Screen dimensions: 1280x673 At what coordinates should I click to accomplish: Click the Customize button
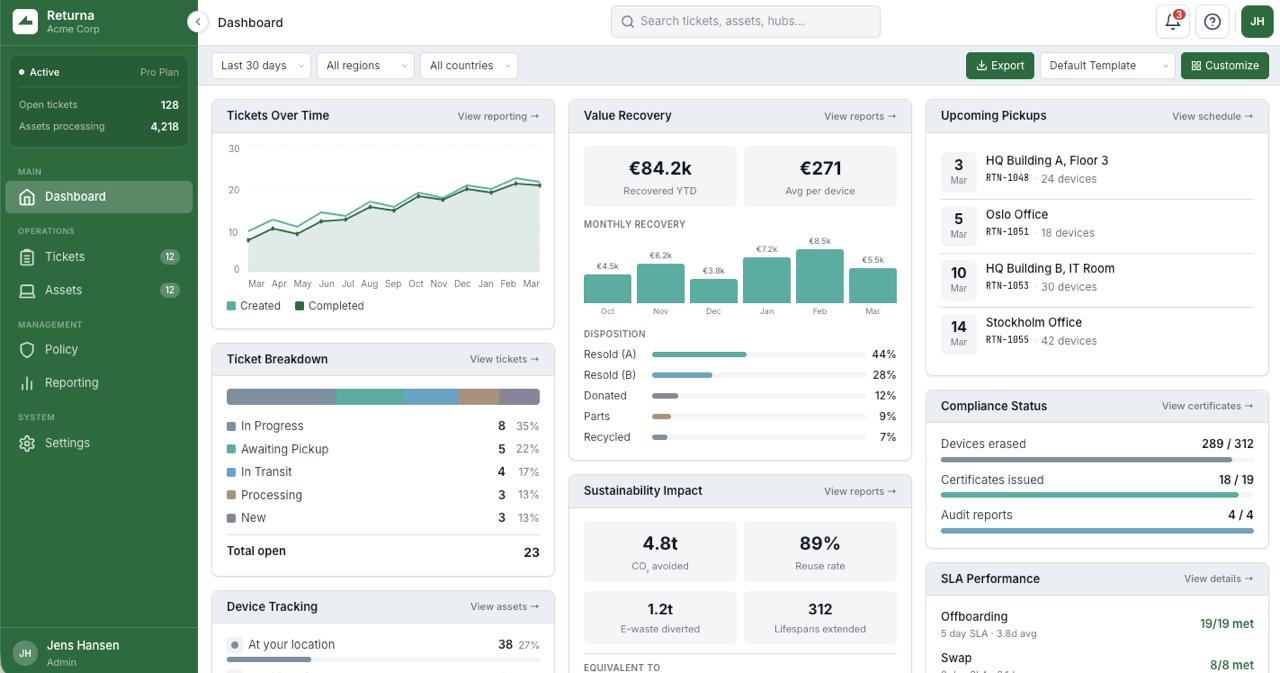click(1224, 66)
